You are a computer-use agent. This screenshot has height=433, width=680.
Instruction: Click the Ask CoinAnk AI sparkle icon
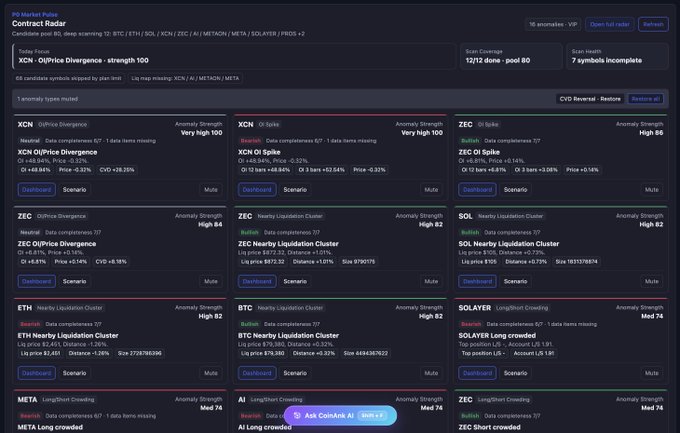[297, 416]
